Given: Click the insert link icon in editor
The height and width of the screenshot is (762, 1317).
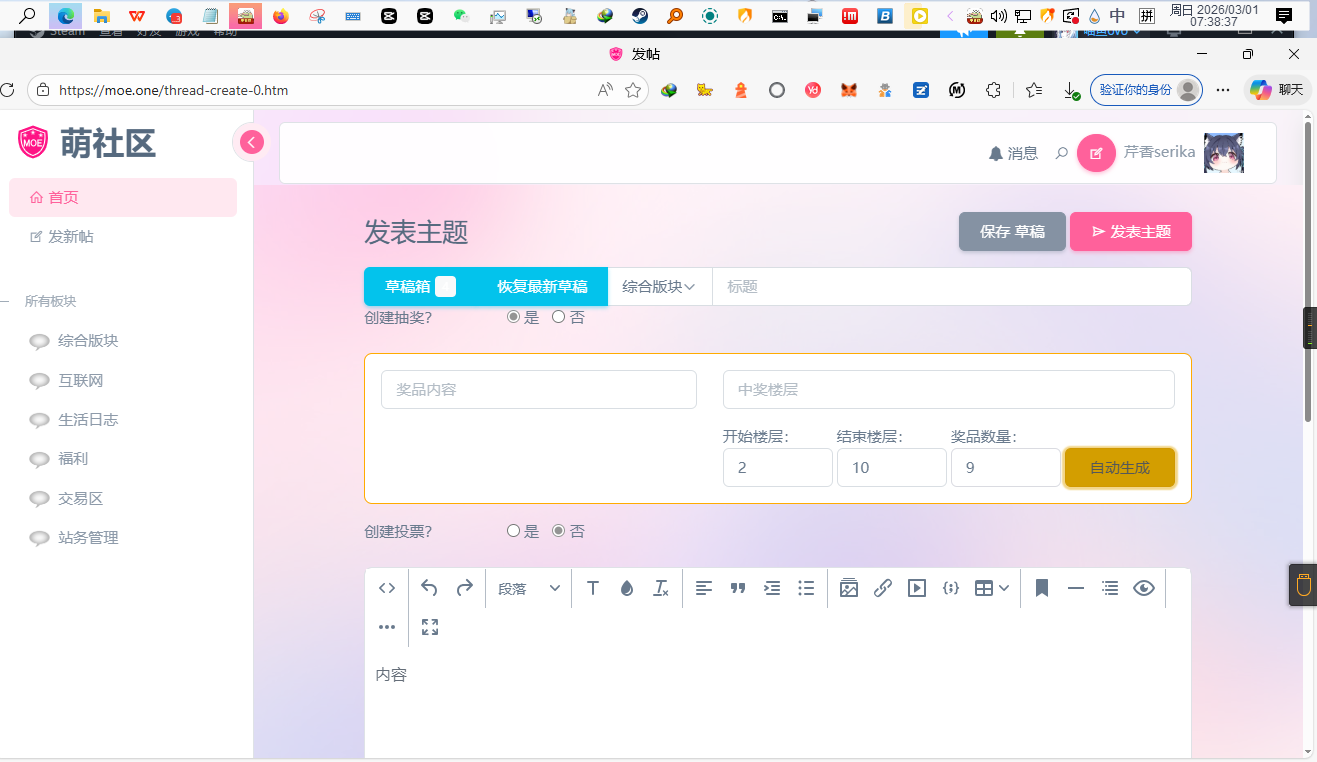Looking at the screenshot, I should point(882,588).
